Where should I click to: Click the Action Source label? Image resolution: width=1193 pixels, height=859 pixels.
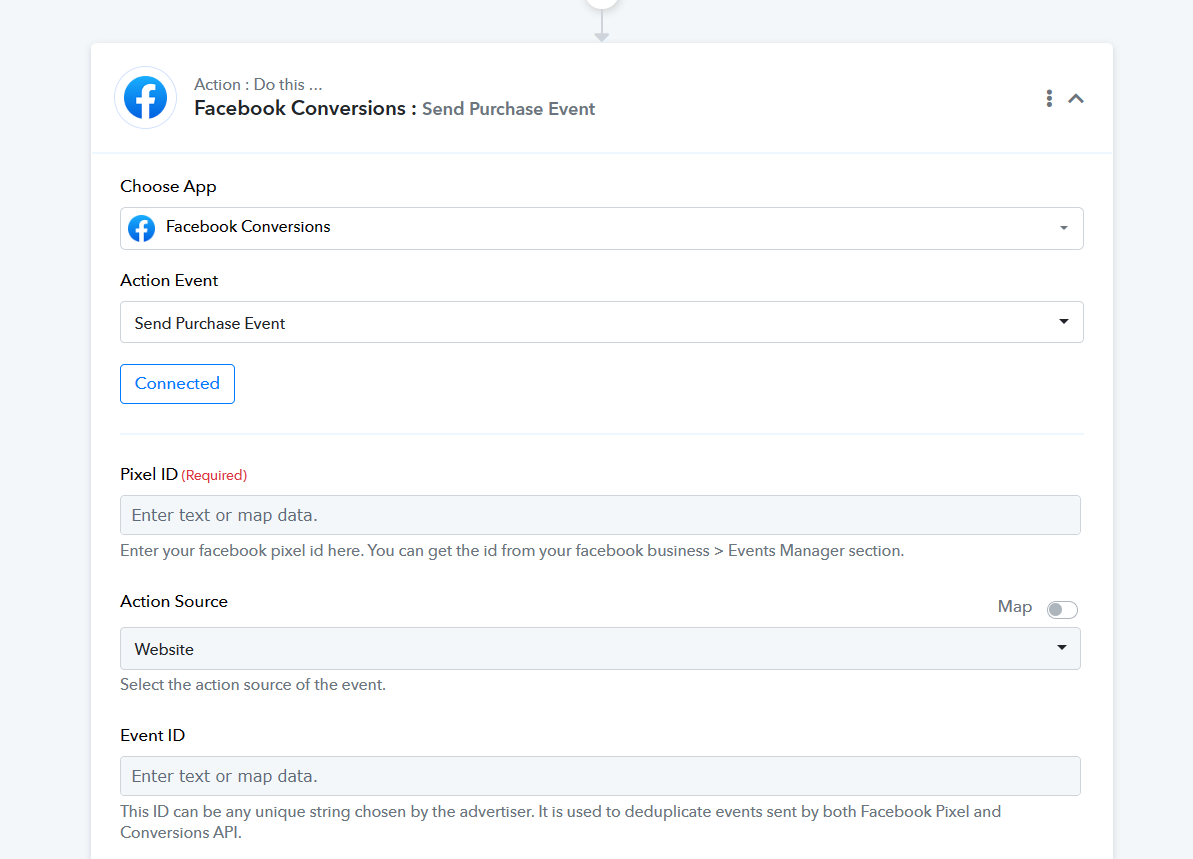(x=174, y=602)
